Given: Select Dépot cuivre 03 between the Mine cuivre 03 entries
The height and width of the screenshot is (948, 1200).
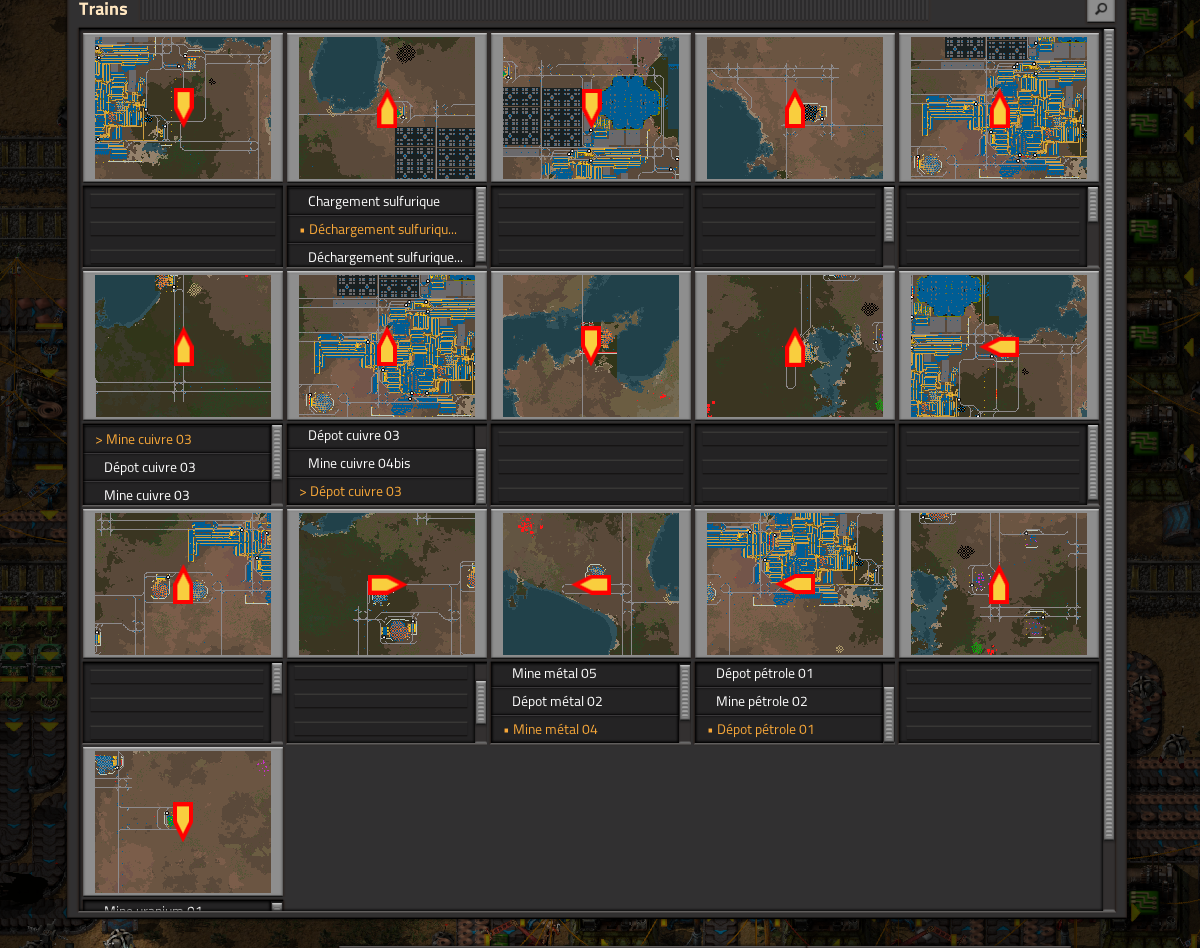Looking at the screenshot, I should pos(177,467).
